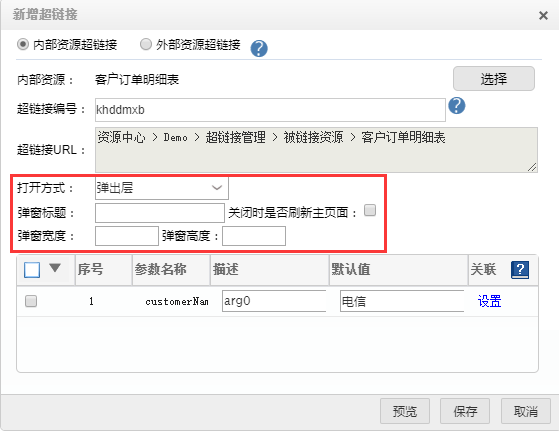Screen dimensions: 559x431
Task: Click the 默认值 field containing 电信
Action: pos(402,301)
